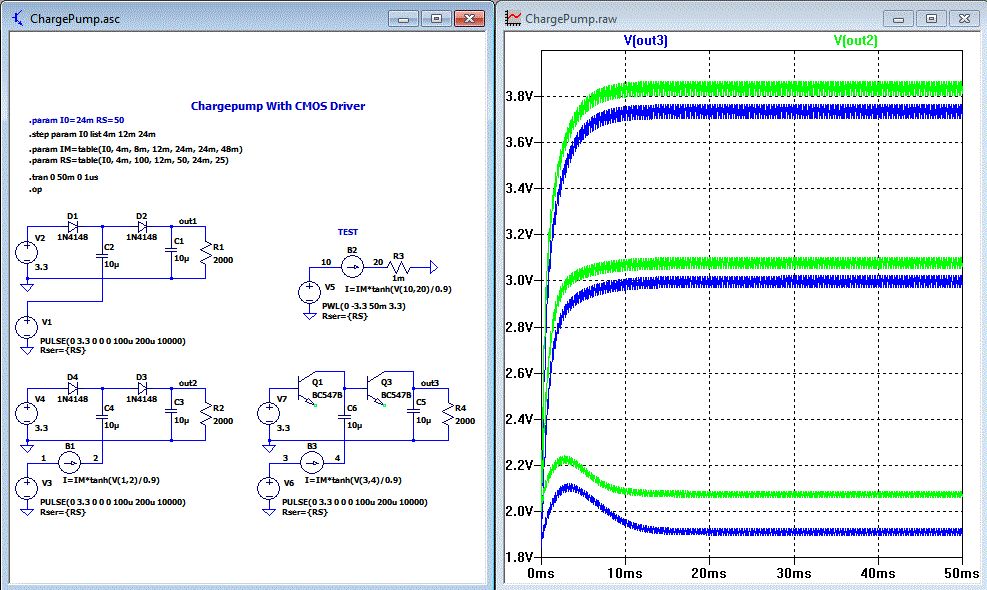Select the C2 capacitor symbol
987x590 pixels.
(x=102, y=257)
